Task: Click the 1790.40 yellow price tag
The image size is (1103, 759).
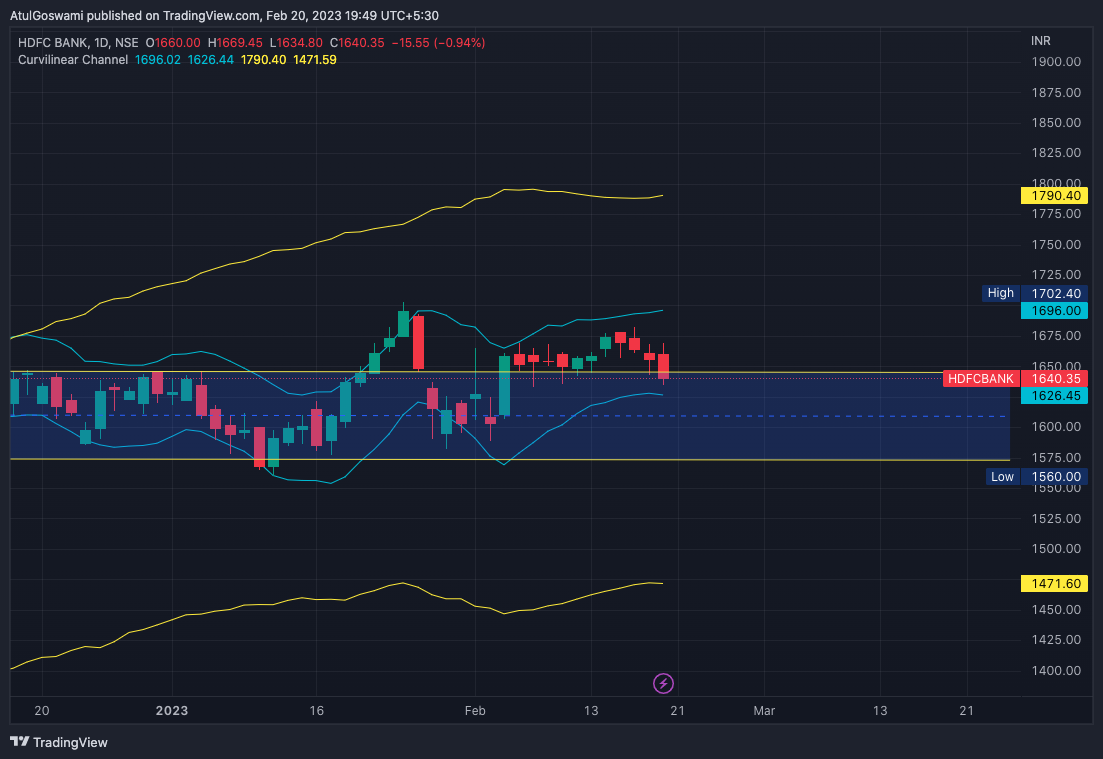Action: (x=1054, y=196)
